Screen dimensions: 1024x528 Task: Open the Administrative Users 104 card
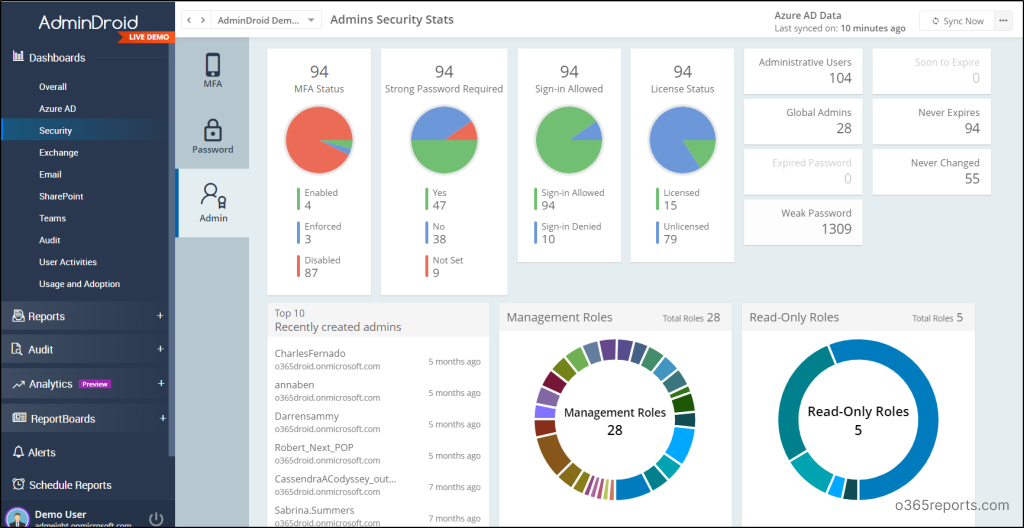coord(803,71)
